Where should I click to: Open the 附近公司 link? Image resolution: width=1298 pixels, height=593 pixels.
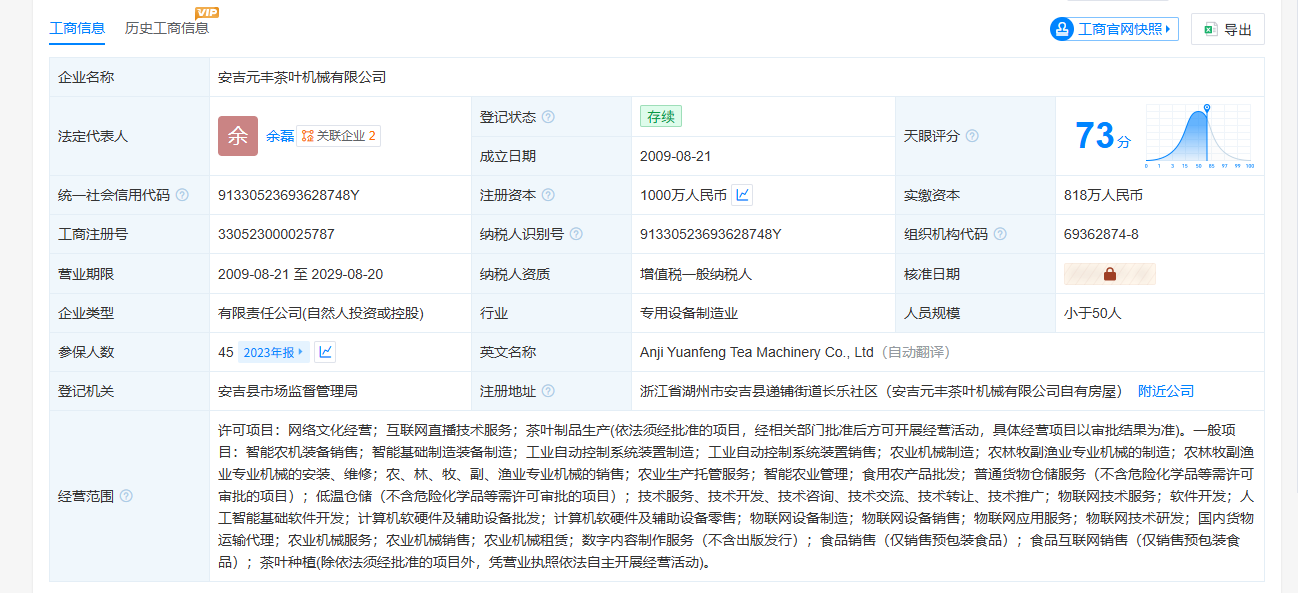point(1166,391)
